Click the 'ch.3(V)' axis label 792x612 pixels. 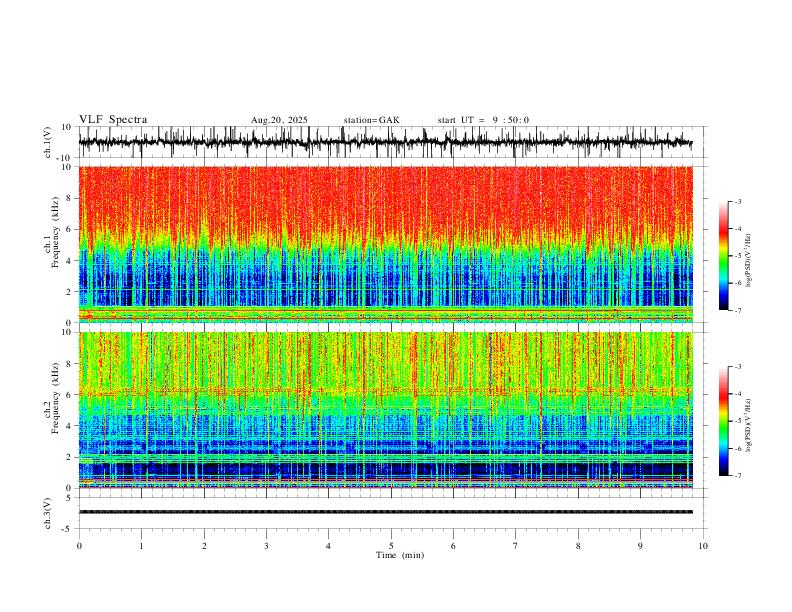point(48,513)
